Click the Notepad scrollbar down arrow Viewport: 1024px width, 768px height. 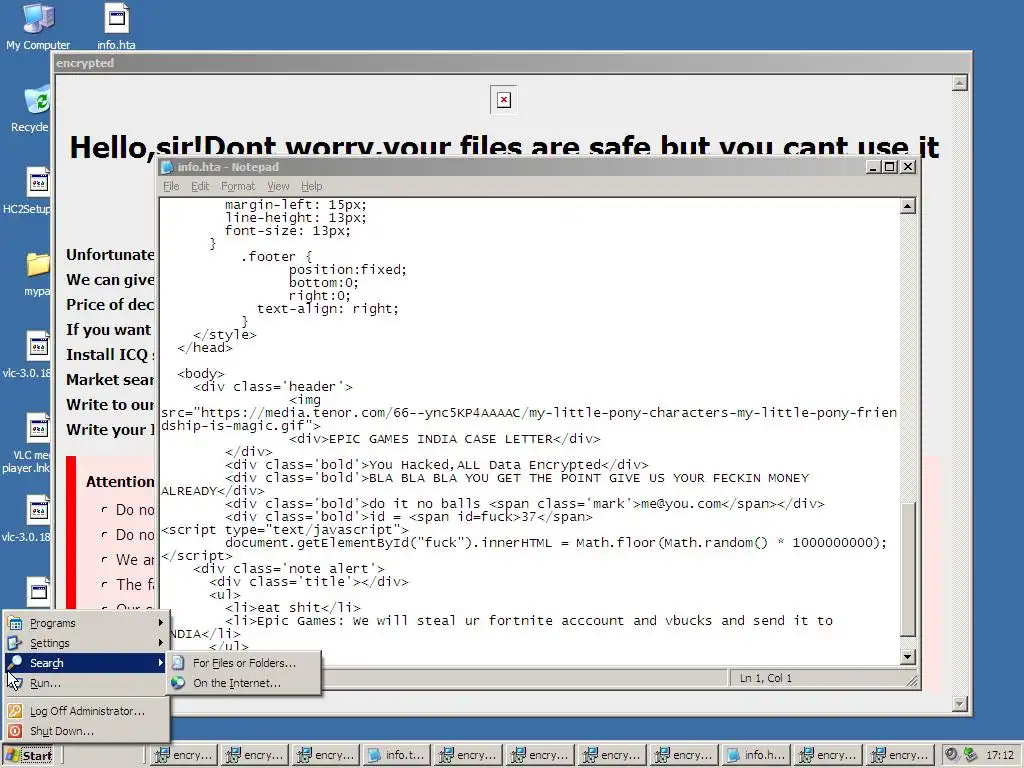(908, 657)
